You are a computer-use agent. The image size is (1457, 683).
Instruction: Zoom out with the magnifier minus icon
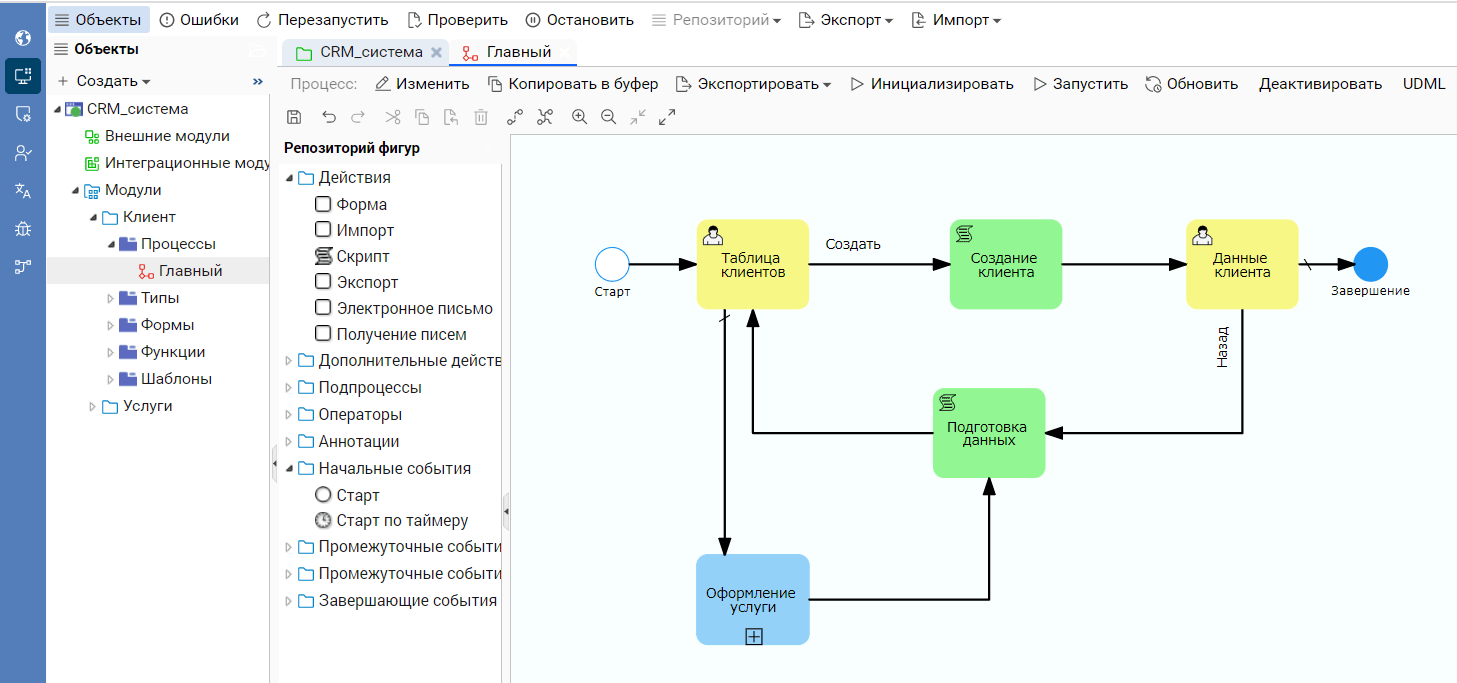(608, 117)
